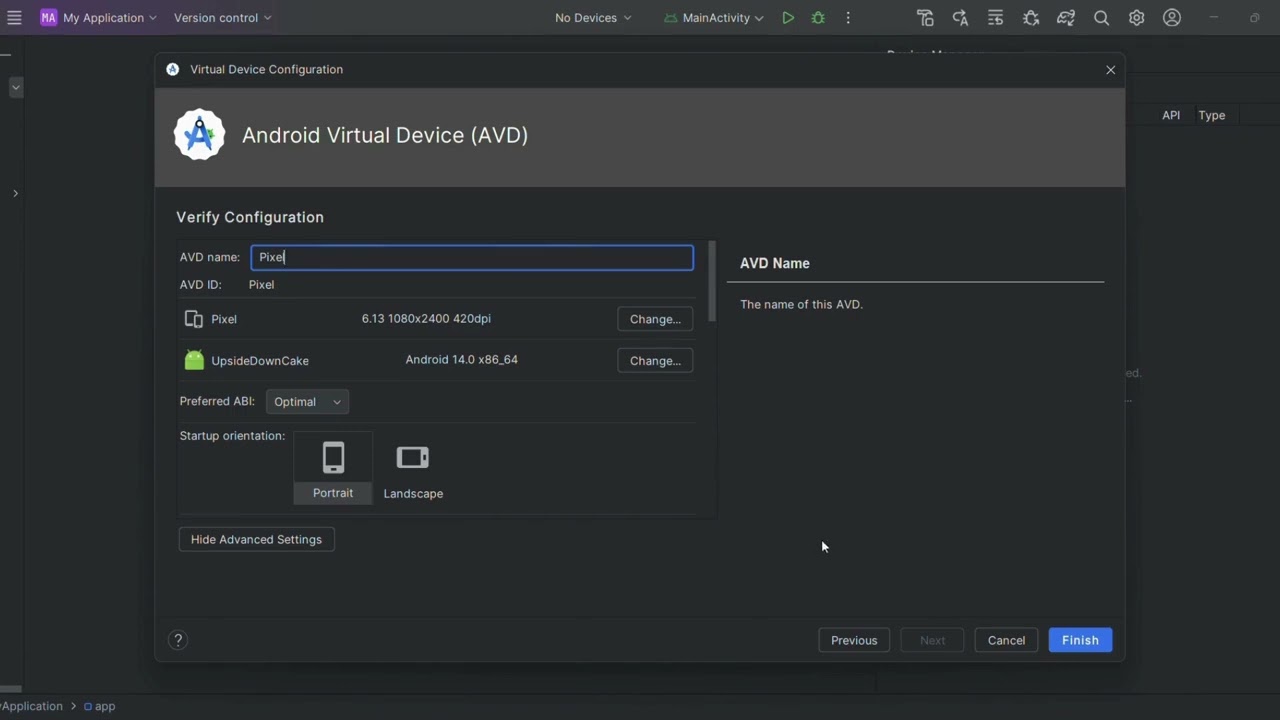Change the UpsideDownCake system image
Image resolution: width=1280 pixels, height=720 pixels.
[655, 361]
